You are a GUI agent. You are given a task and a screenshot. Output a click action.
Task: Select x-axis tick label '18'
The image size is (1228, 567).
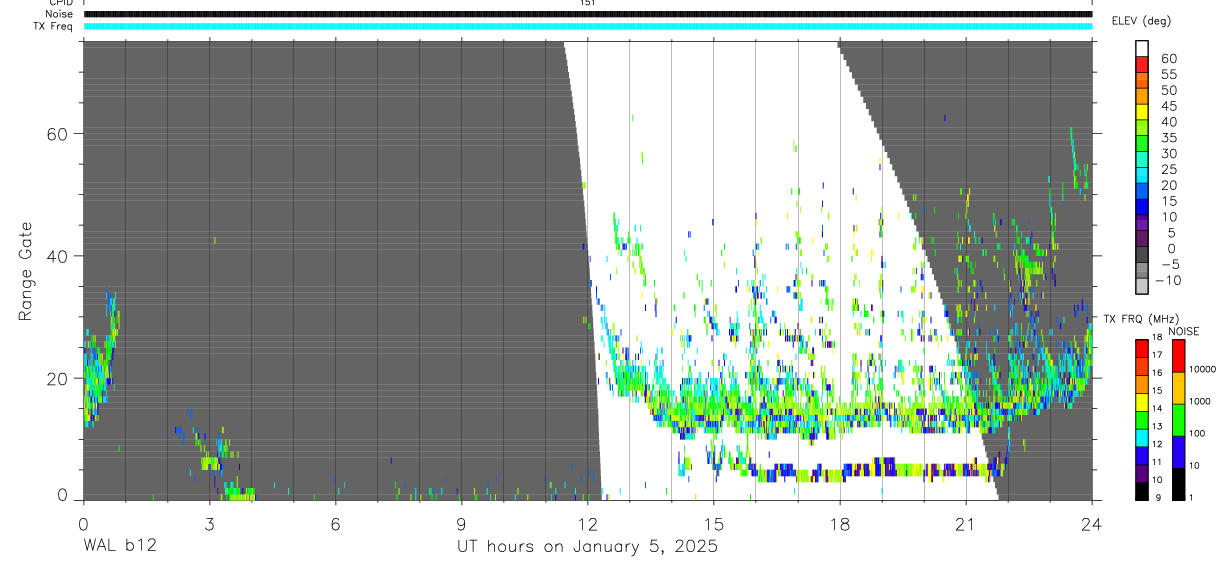pos(839,524)
